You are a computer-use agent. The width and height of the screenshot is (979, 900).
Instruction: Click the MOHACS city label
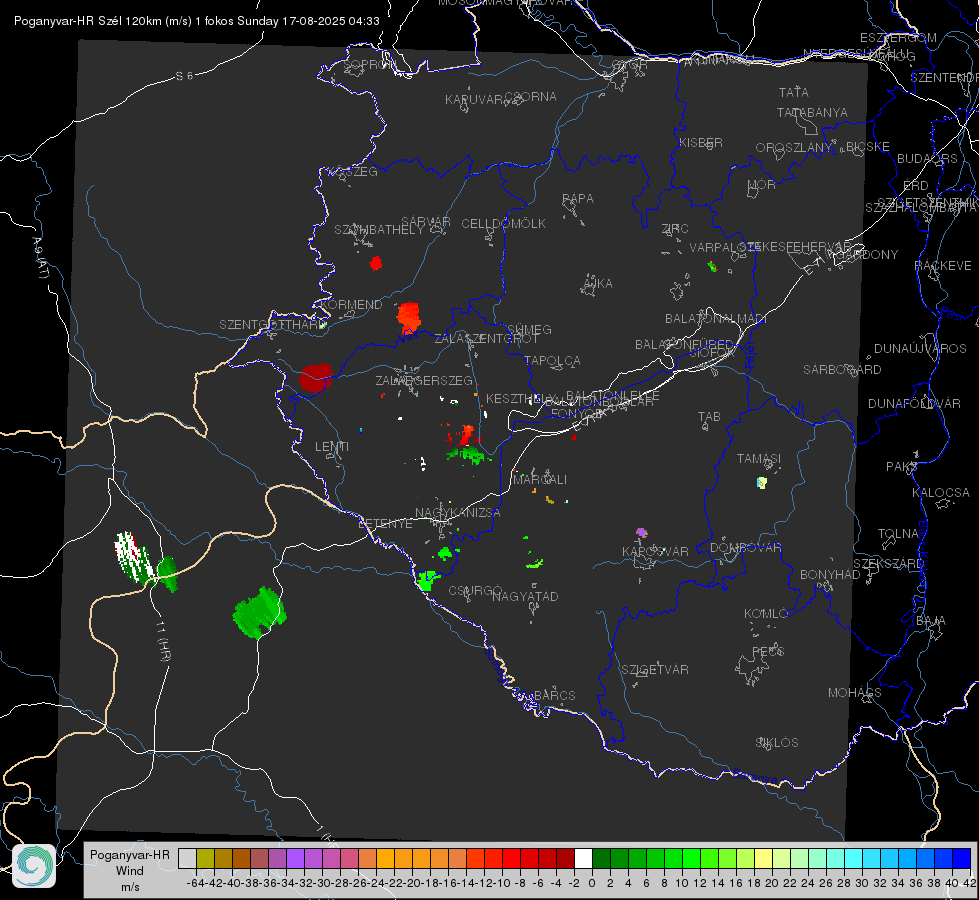click(854, 693)
